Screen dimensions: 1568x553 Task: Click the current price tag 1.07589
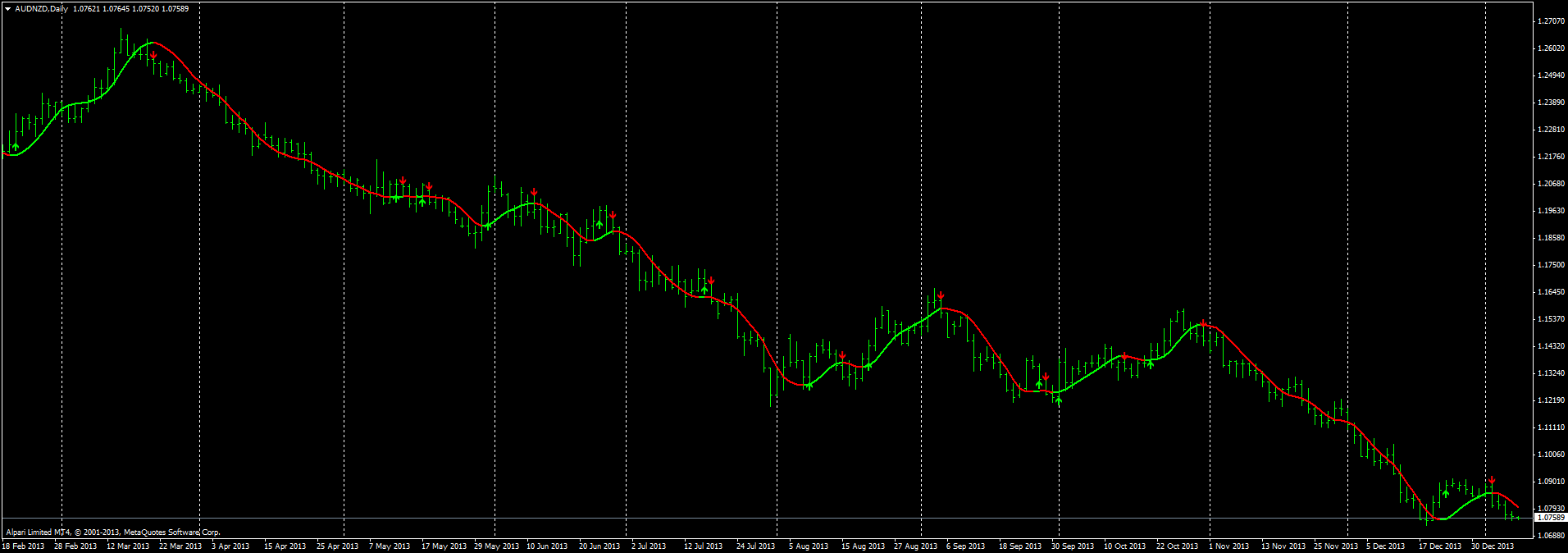pos(1550,518)
